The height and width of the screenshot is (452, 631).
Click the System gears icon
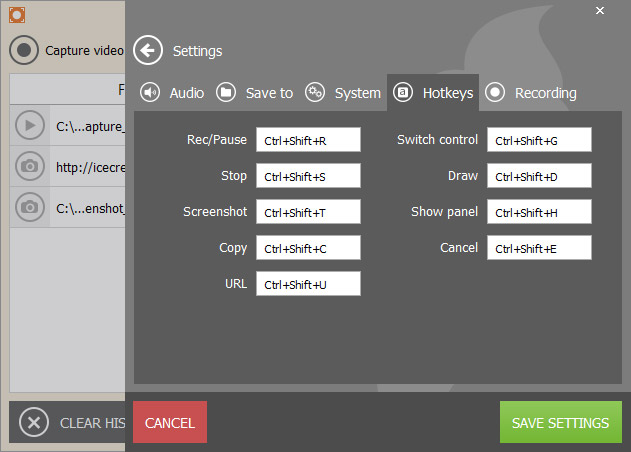(315, 93)
